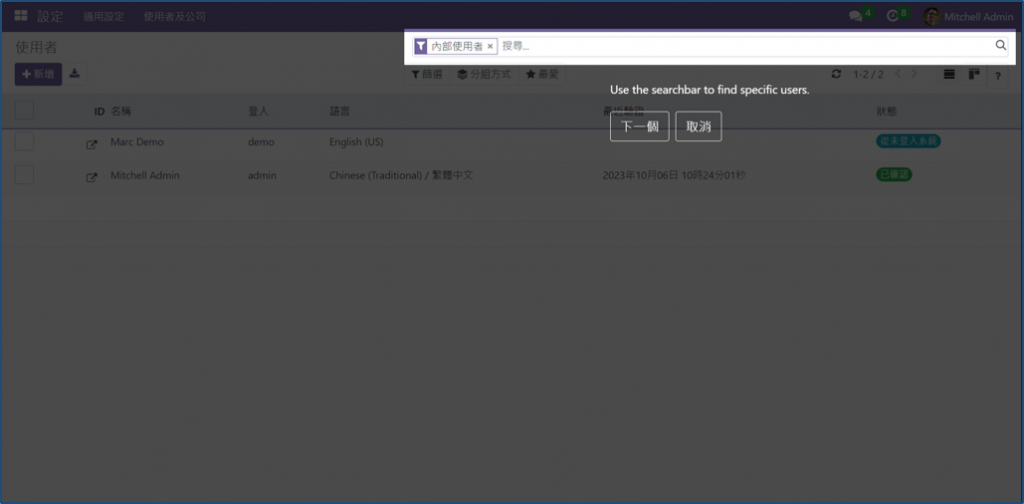The width and height of the screenshot is (1024, 504).
Task: Go to previous page arrow
Action: [898, 74]
